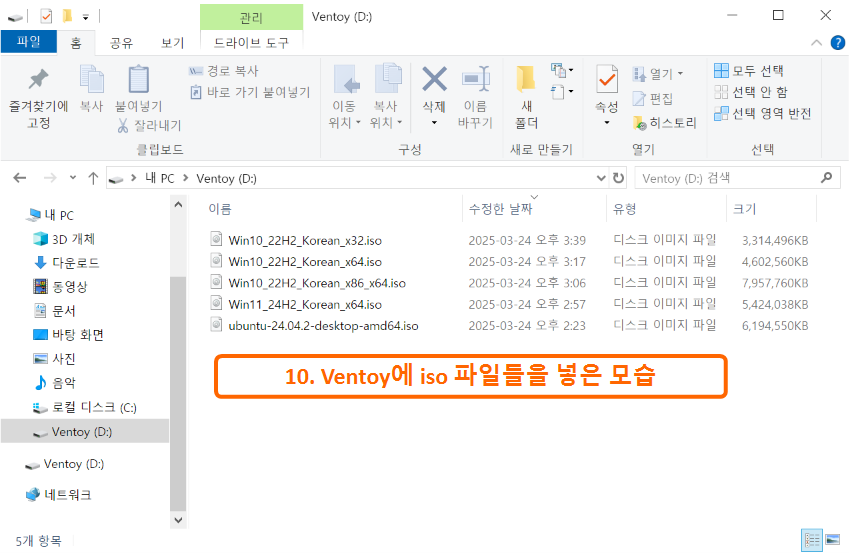The width and height of the screenshot is (849, 553).
Task: Click 내 PC in address bar breadcrumb
Action: click(x=160, y=178)
